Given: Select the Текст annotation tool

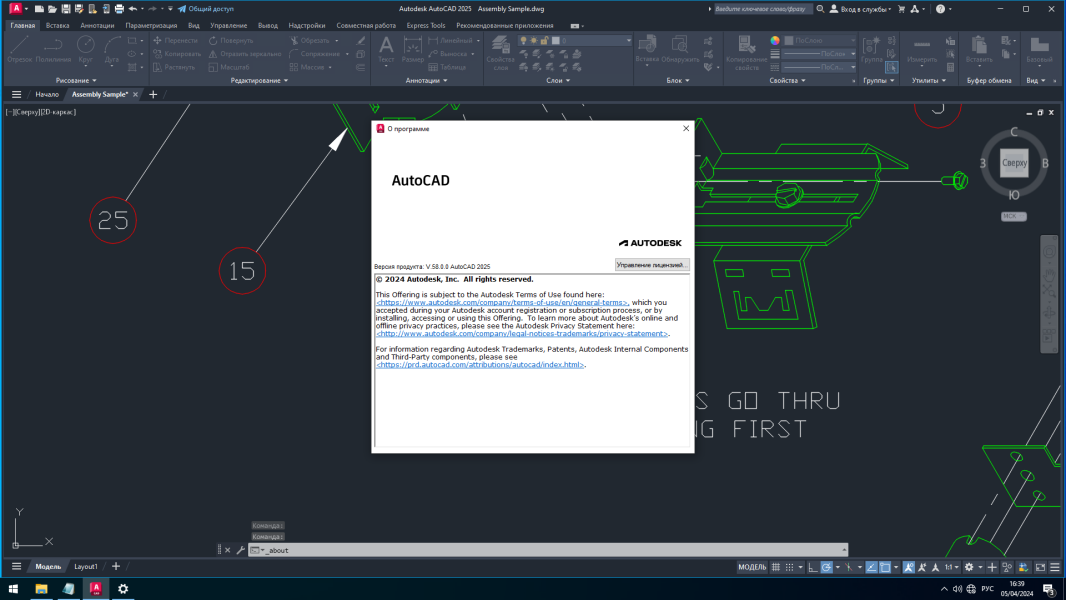Looking at the screenshot, I should tap(386, 50).
